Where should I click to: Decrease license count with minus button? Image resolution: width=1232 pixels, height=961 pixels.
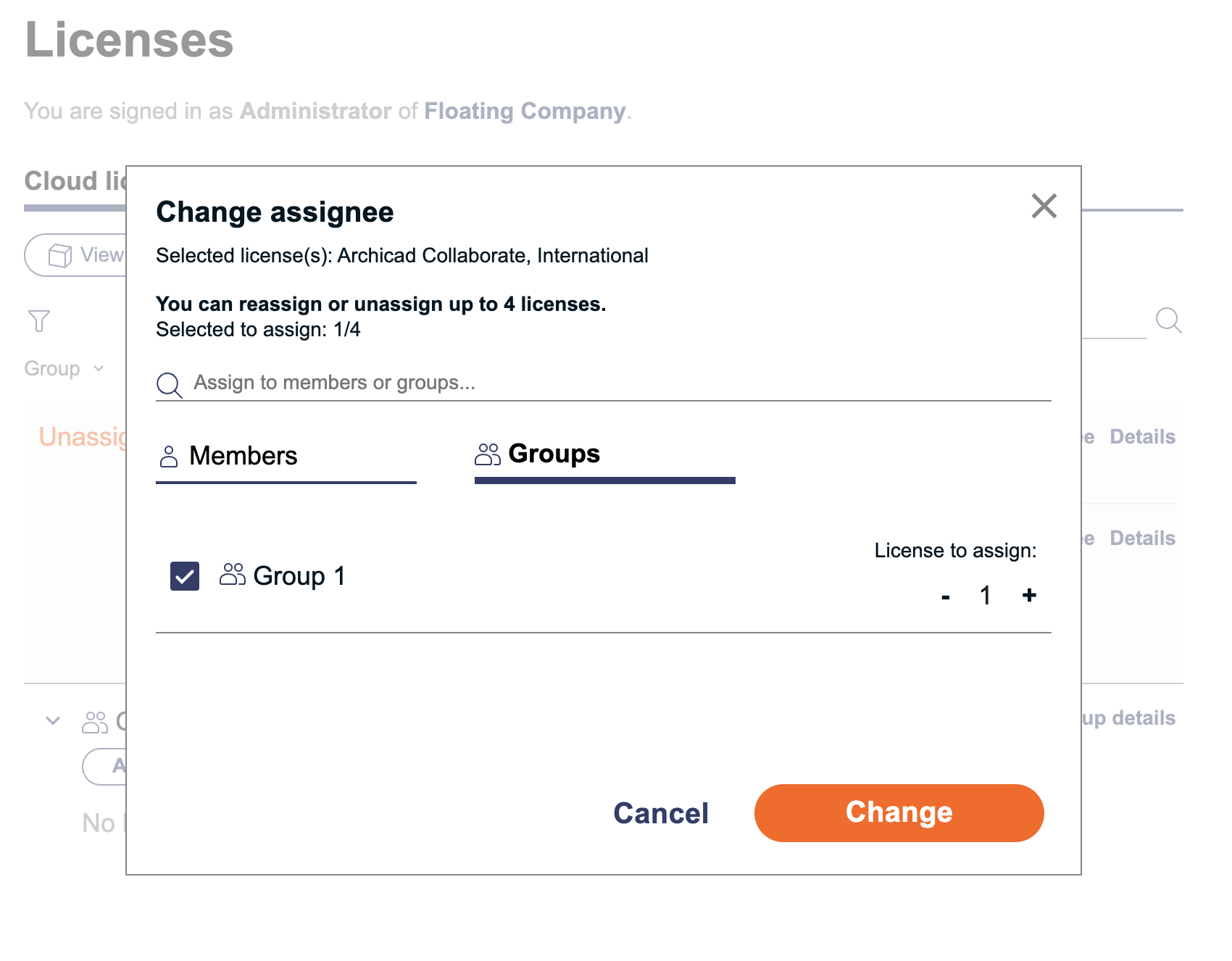pos(945,597)
